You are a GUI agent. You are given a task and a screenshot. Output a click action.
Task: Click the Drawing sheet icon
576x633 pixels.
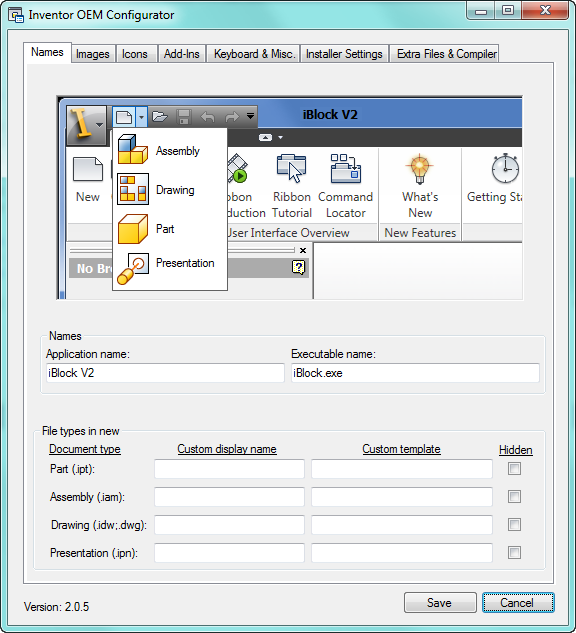click(x=133, y=189)
